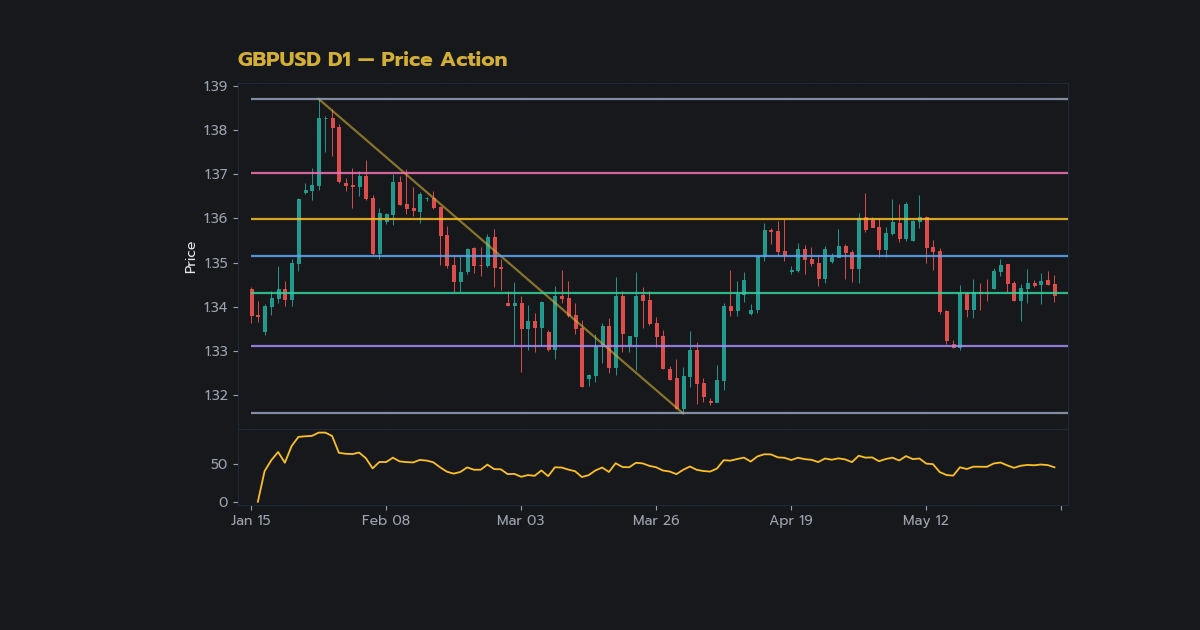Click the 136 price axis label
Screen dimensions: 1200x630
tap(216, 219)
